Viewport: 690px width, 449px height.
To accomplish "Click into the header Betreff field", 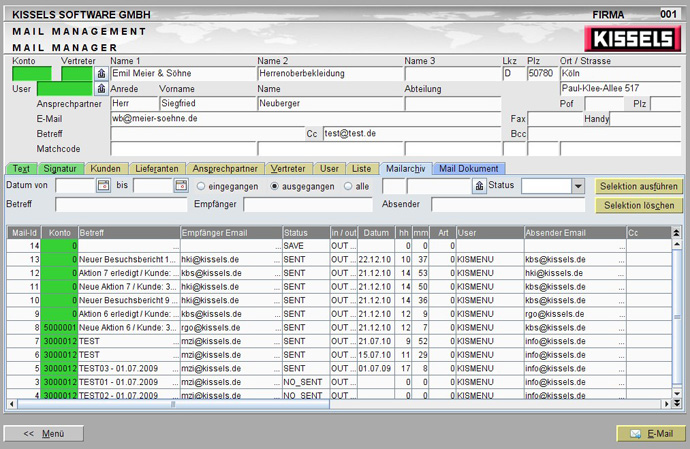I will pyautogui.click(x=207, y=133).
